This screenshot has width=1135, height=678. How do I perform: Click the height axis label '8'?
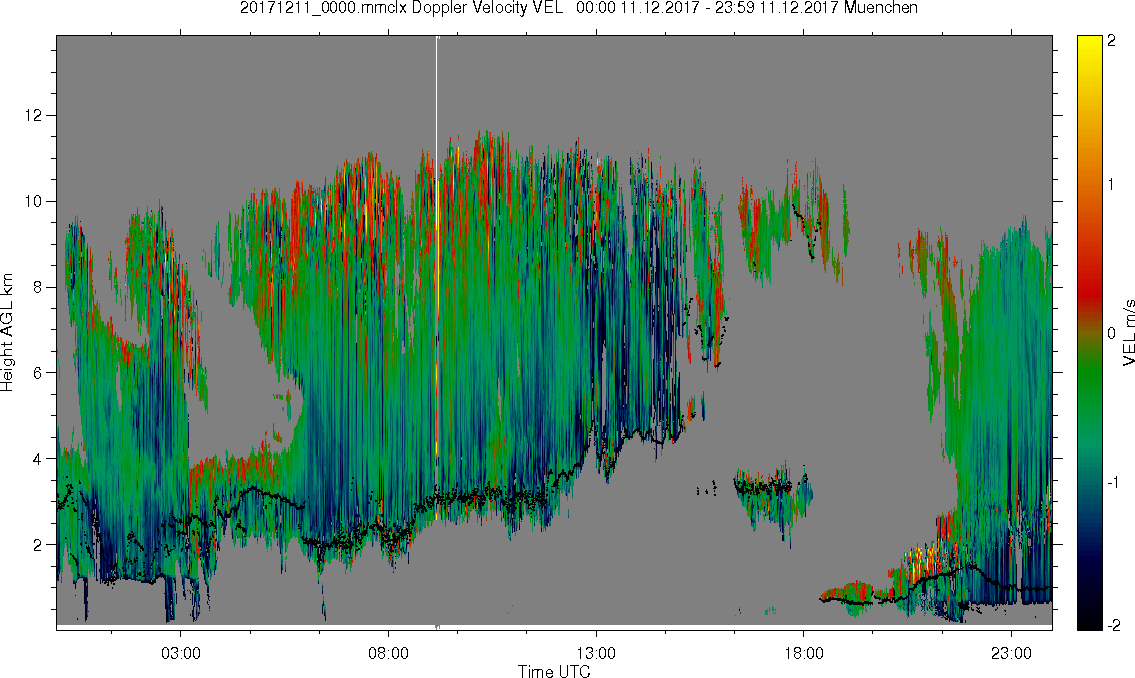click(x=38, y=287)
